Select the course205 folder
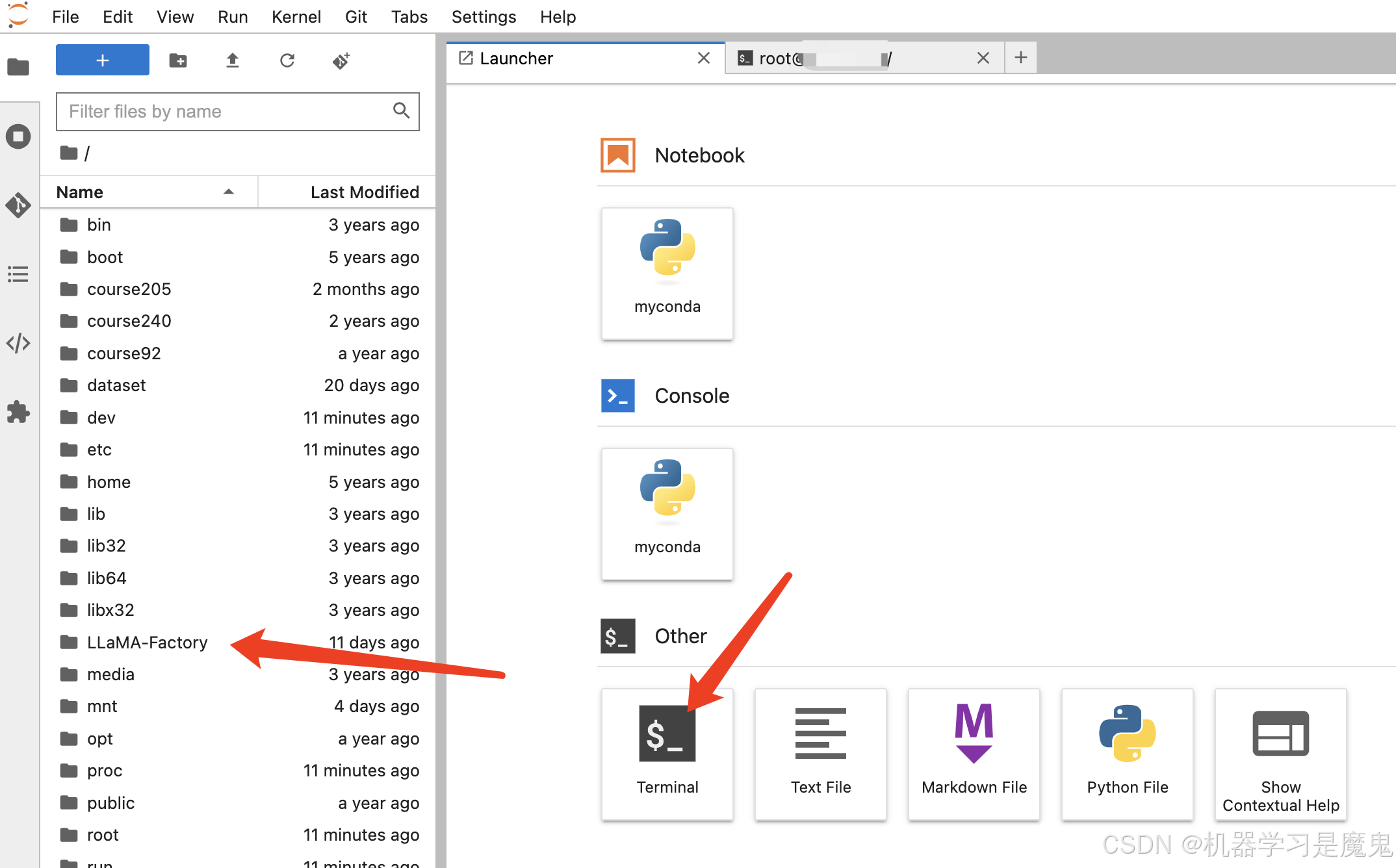This screenshot has height=868, width=1396. (238, 289)
